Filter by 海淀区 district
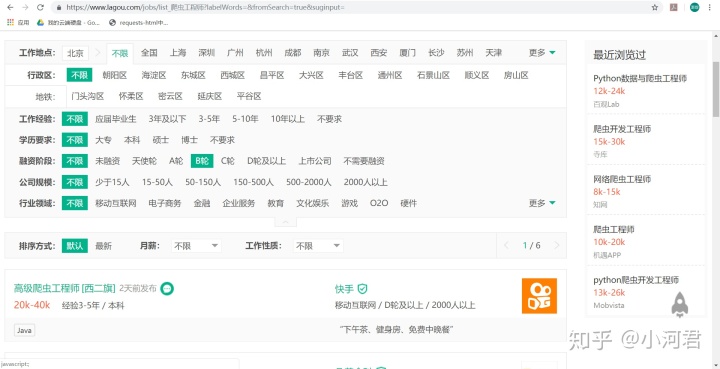This screenshot has height=369, width=720. coord(154,75)
